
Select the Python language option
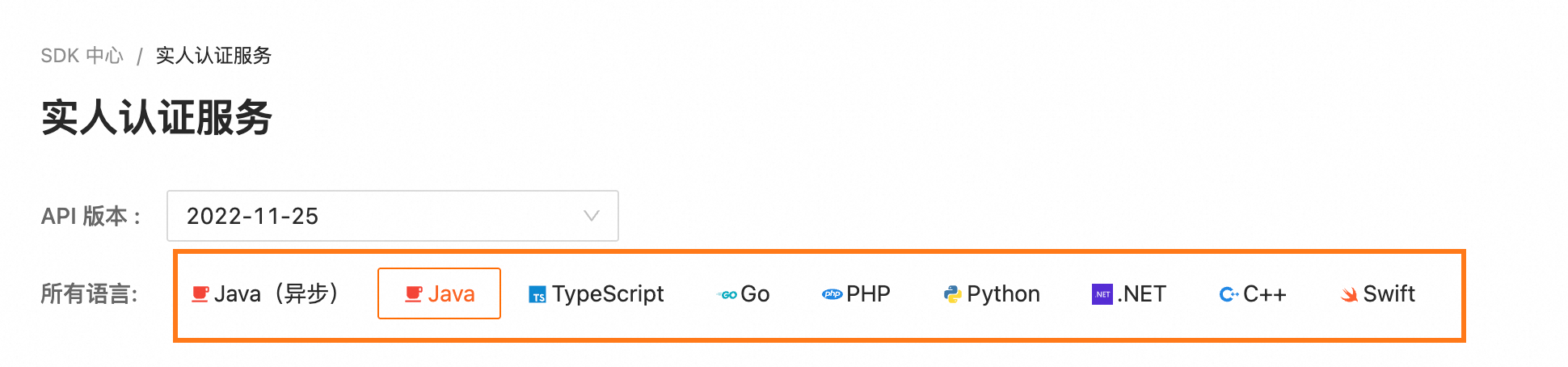[x=1003, y=293]
